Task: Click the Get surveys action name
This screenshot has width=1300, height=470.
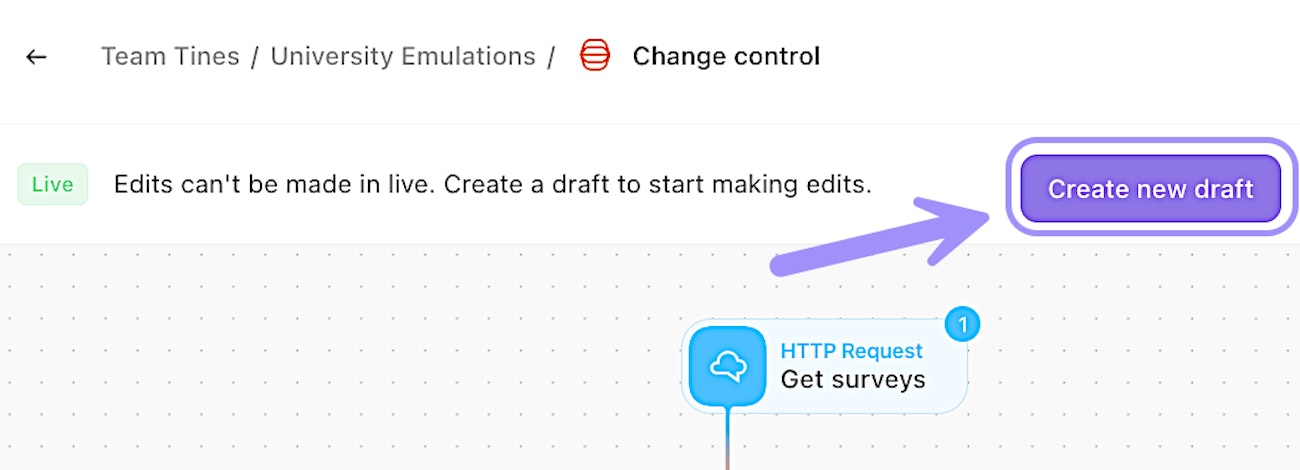Action: click(x=853, y=380)
